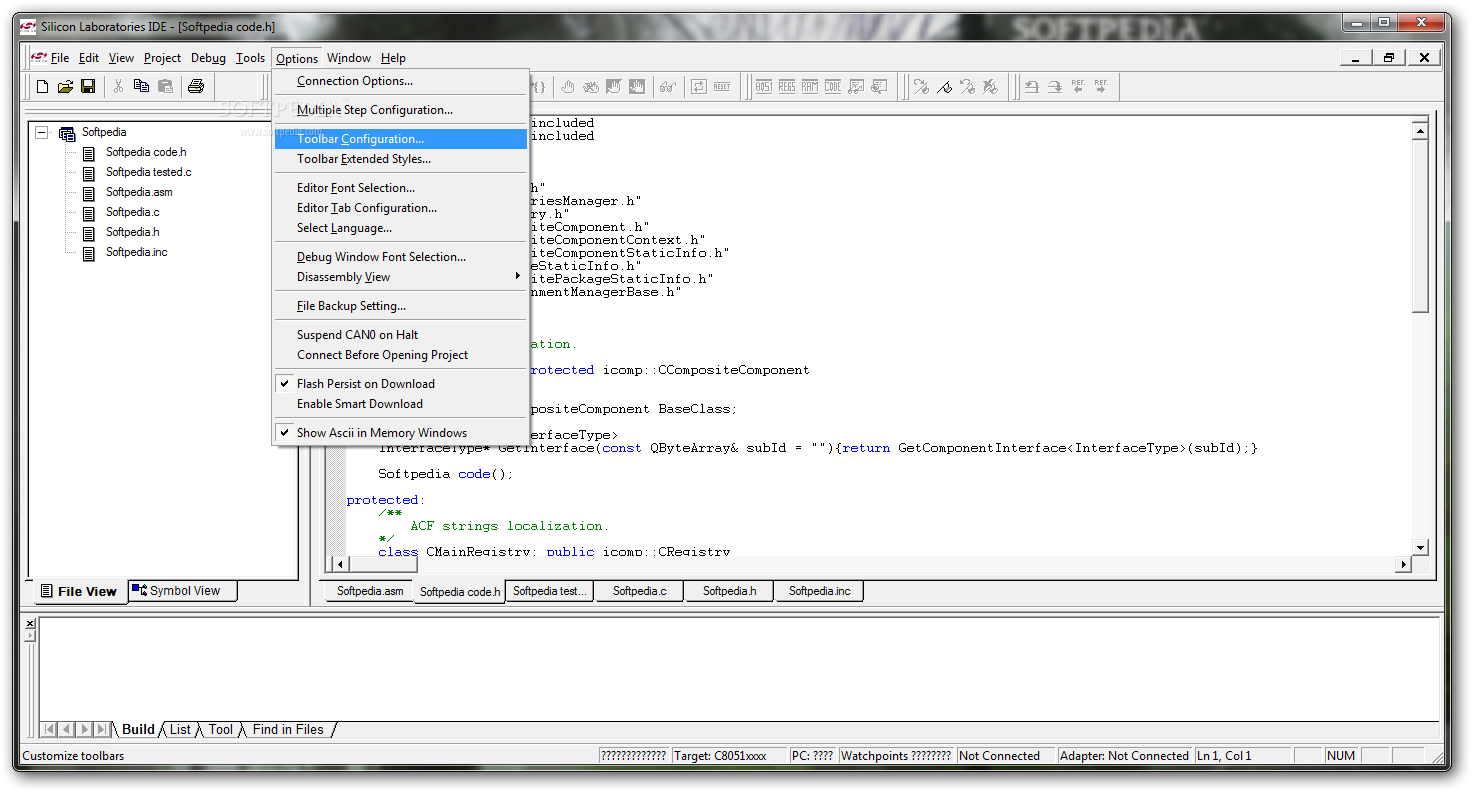Click the magnifier window icon after CODE

point(879,87)
